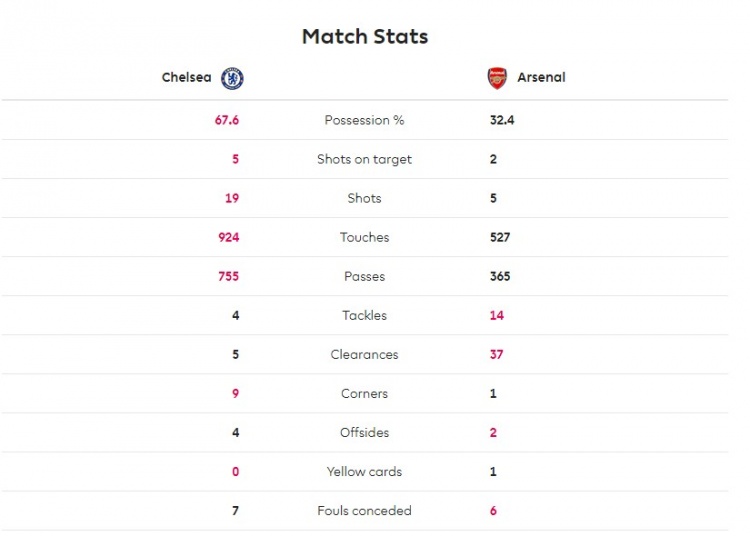Click the Touches stat label

tap(364, 237)
